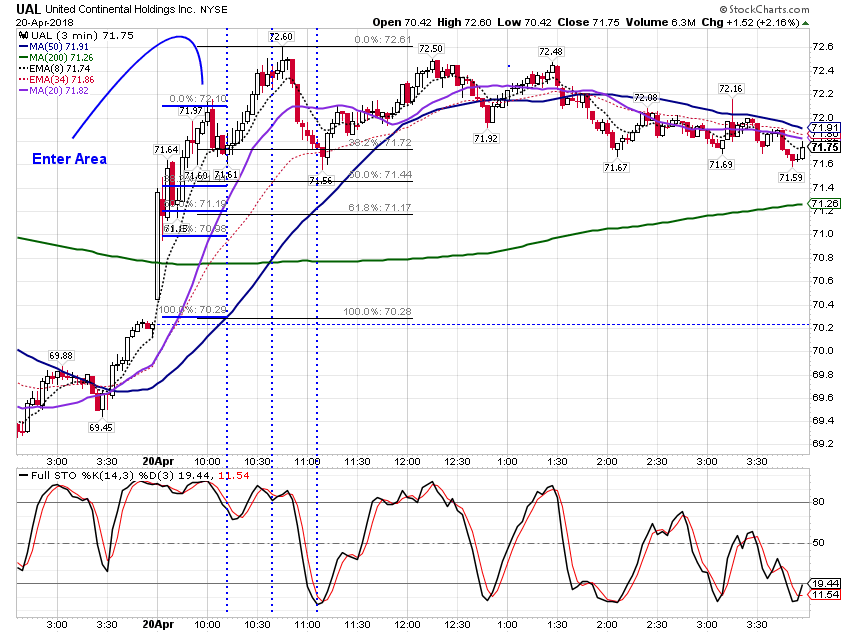
Task: Click the Open 70.42 header value
Action: [402, 22]
